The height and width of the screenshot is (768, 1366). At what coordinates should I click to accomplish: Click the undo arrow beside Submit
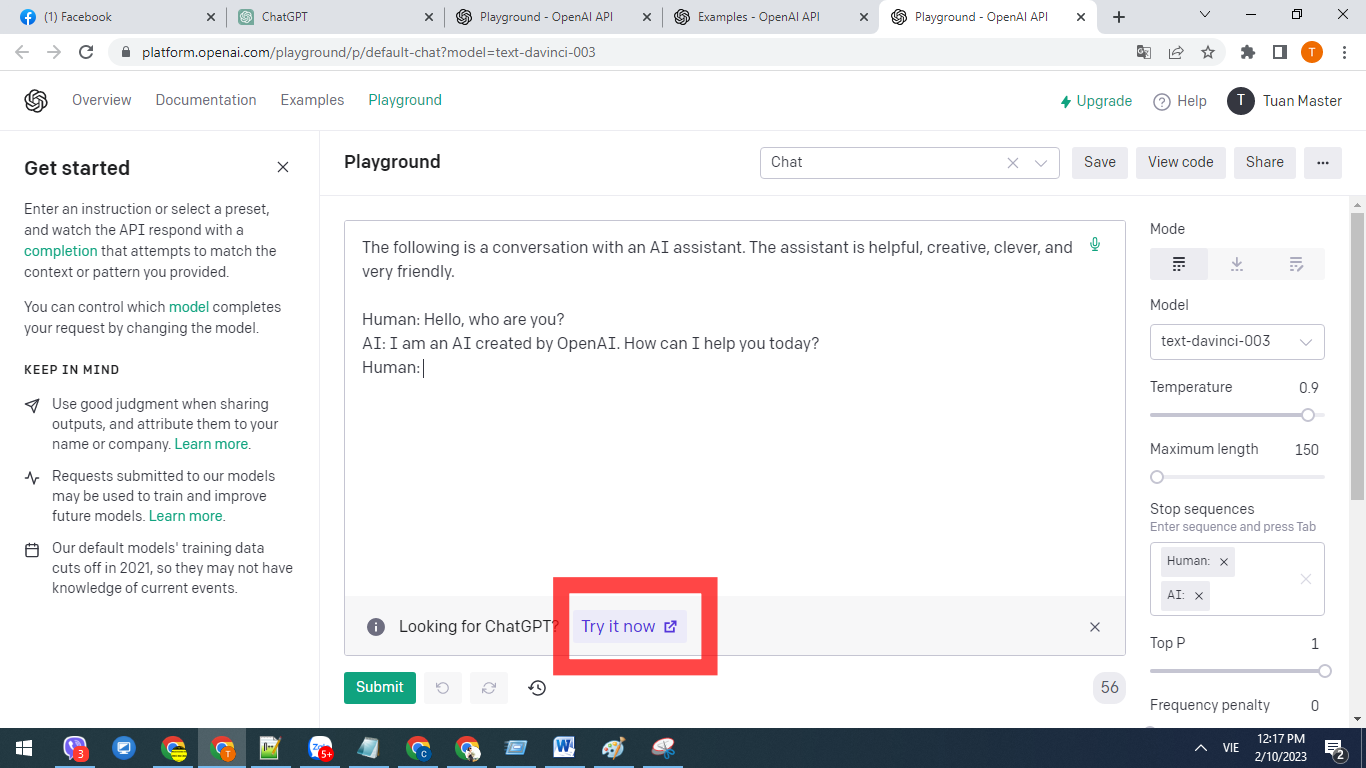pos(442,688)
